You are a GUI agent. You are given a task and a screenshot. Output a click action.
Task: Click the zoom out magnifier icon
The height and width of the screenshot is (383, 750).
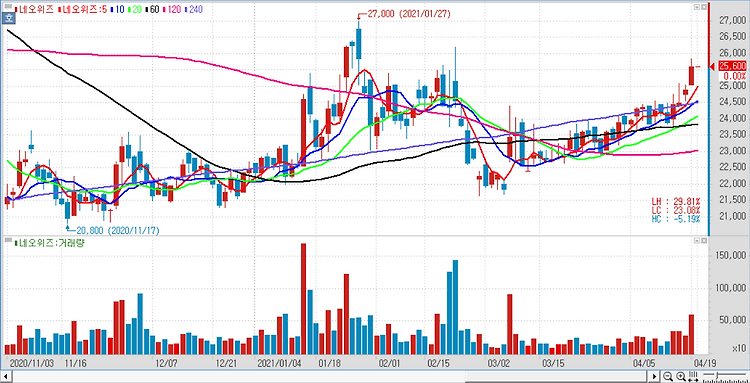pyautogui.click(x=669, y=376)
